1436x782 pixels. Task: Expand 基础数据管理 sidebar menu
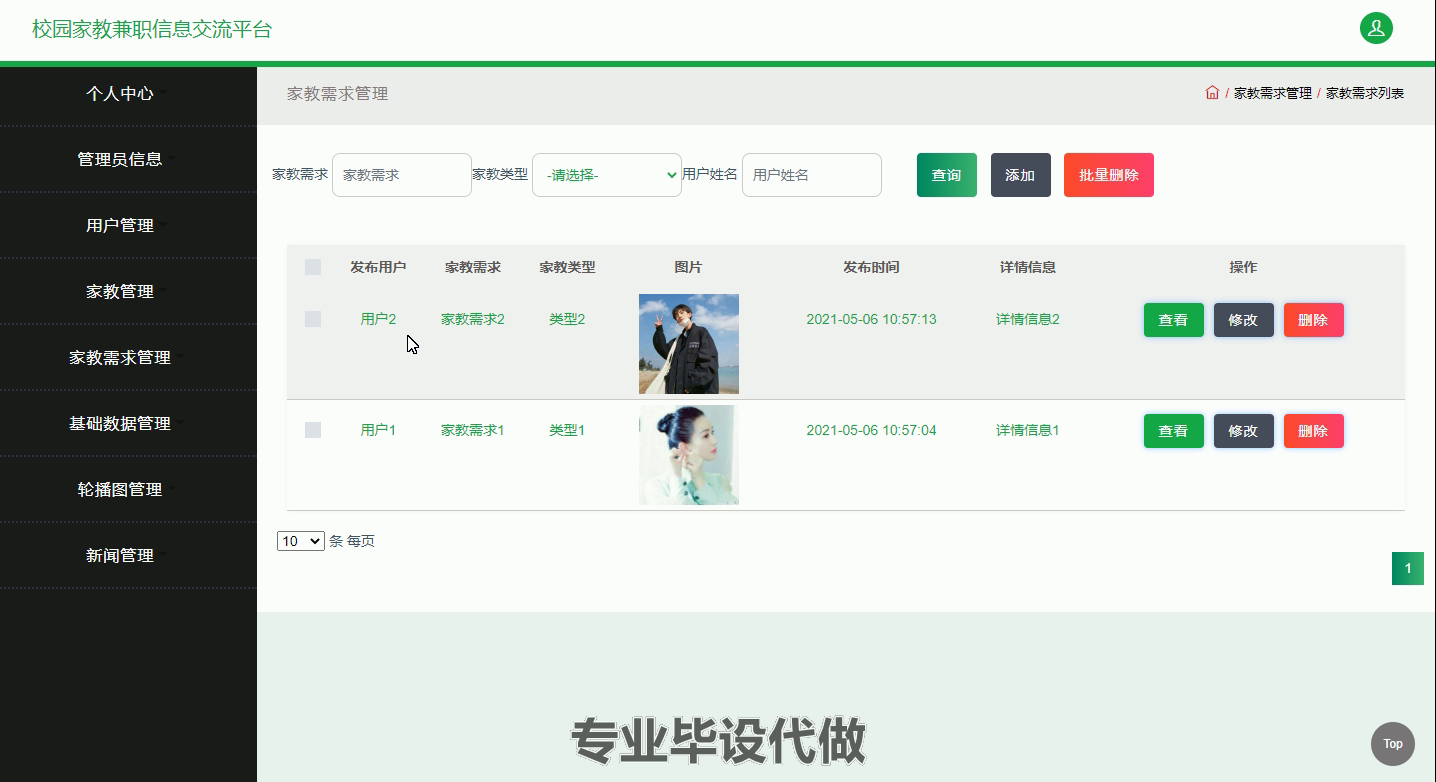(120, 423)
